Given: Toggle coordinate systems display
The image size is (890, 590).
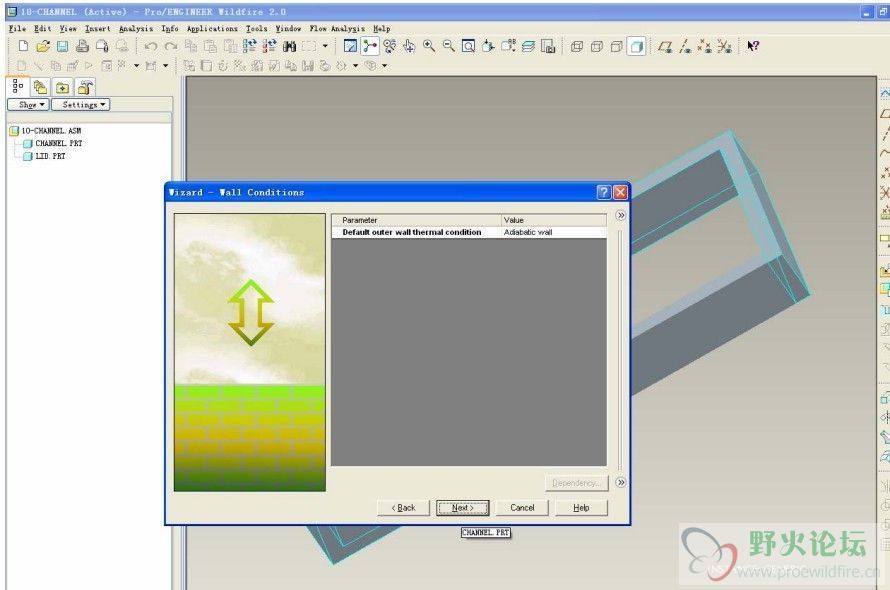Looking at the screenshot, I should (x=724, y=46).
